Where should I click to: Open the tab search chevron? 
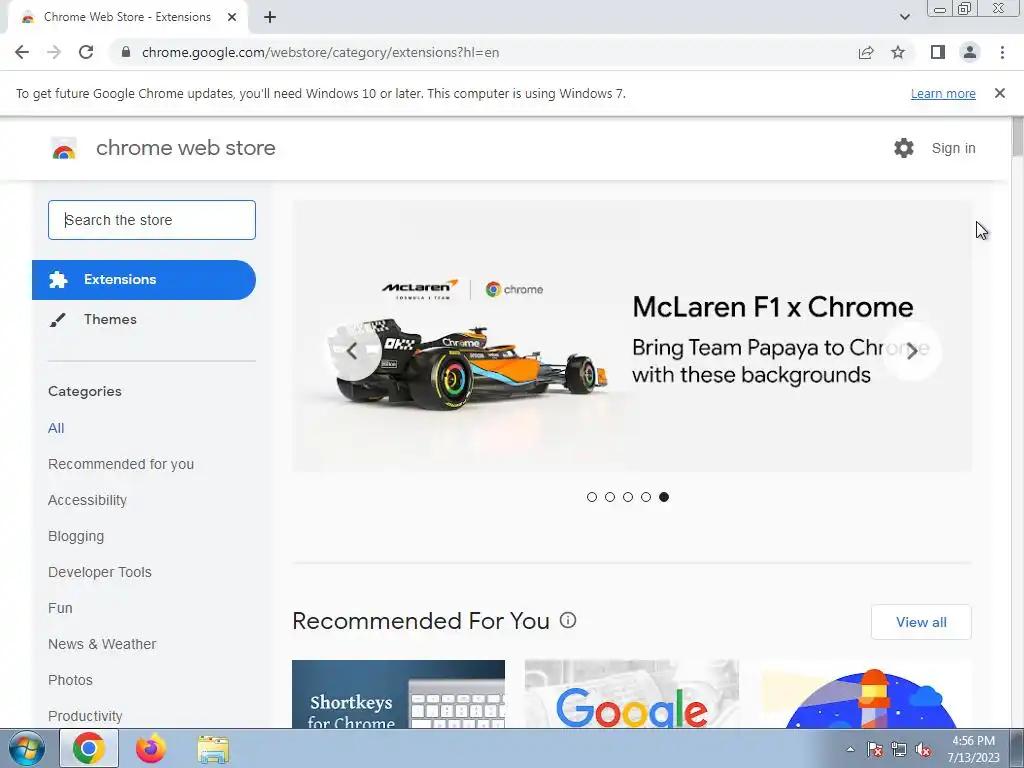[904, 17]
